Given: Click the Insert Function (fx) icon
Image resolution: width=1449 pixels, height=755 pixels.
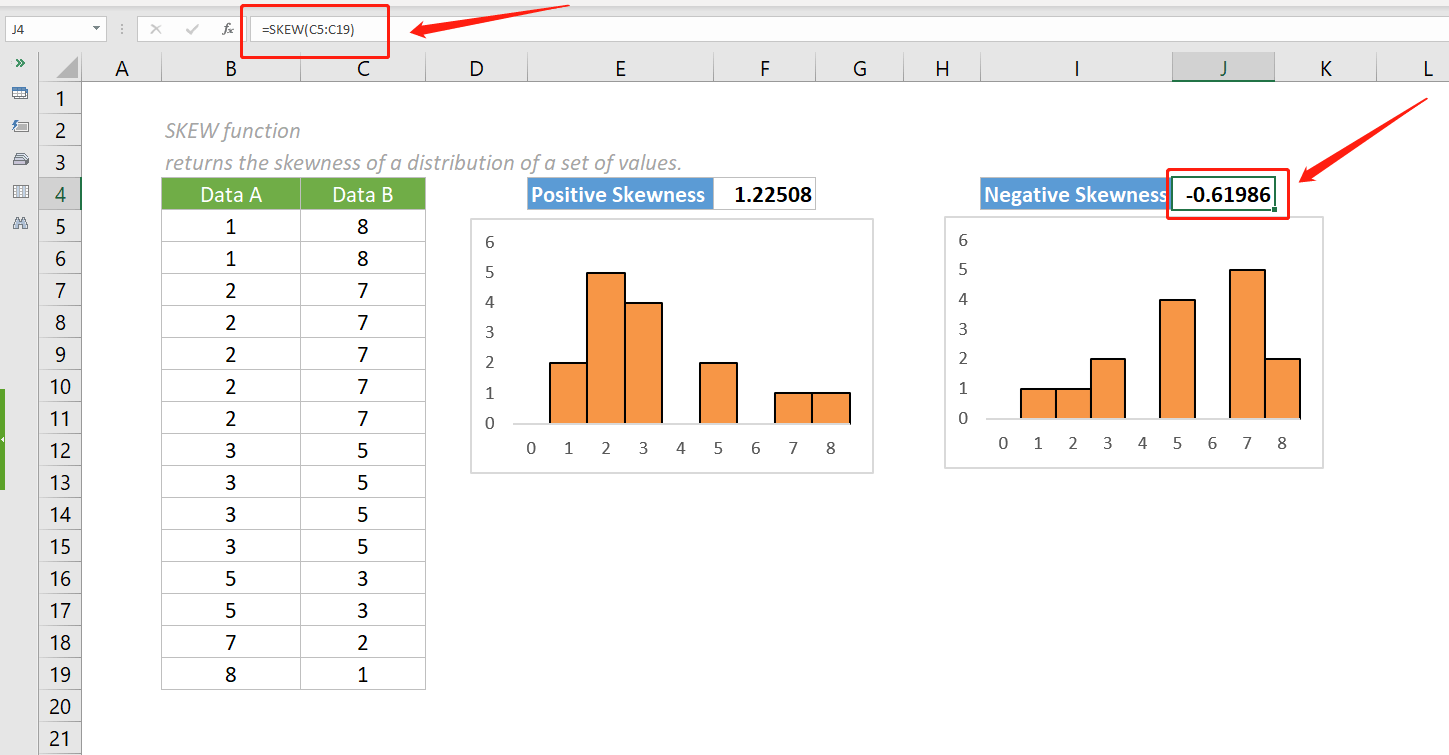Looking at the screenshot, I should pos(225,29).
